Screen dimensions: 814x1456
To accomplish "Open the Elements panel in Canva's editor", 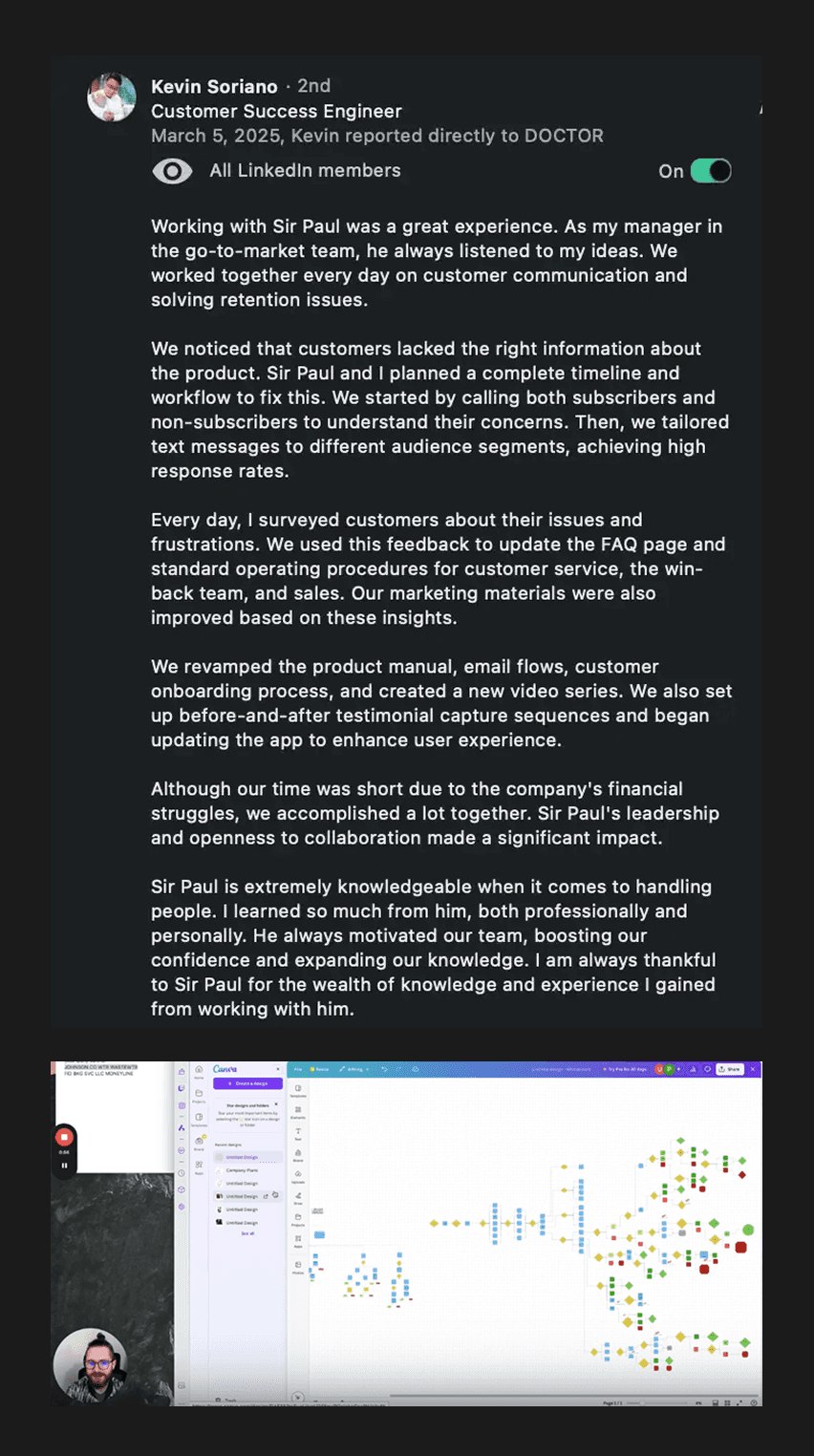I will 298,1110.
